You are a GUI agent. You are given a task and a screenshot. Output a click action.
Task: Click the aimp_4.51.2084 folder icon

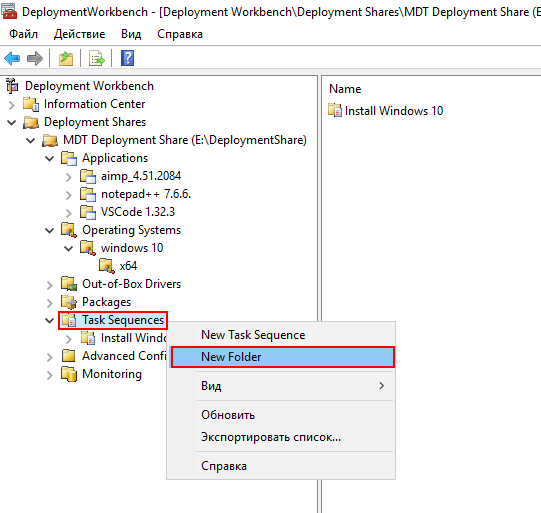(88, 176)
